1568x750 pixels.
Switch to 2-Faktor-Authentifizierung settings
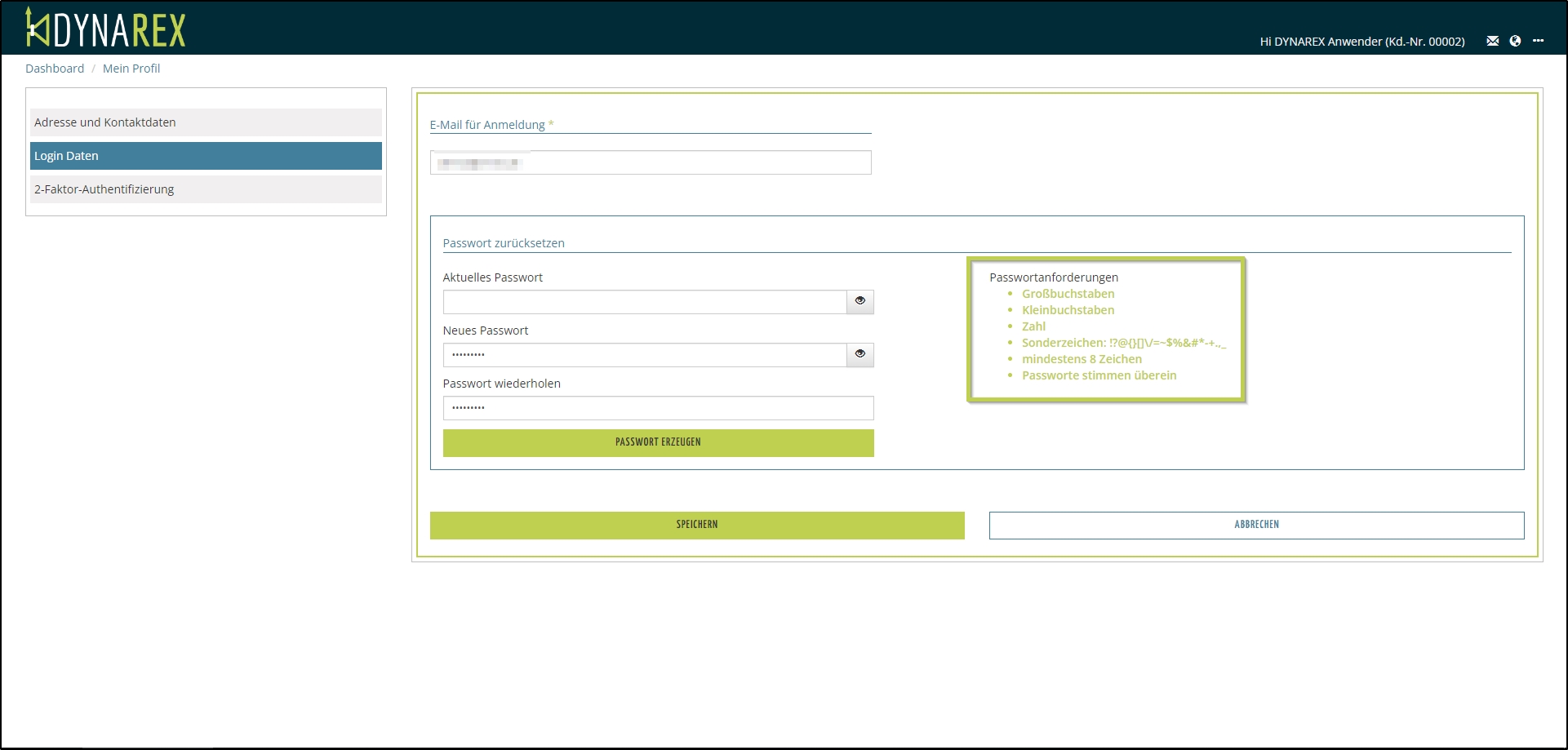click(x=206, y=189)
